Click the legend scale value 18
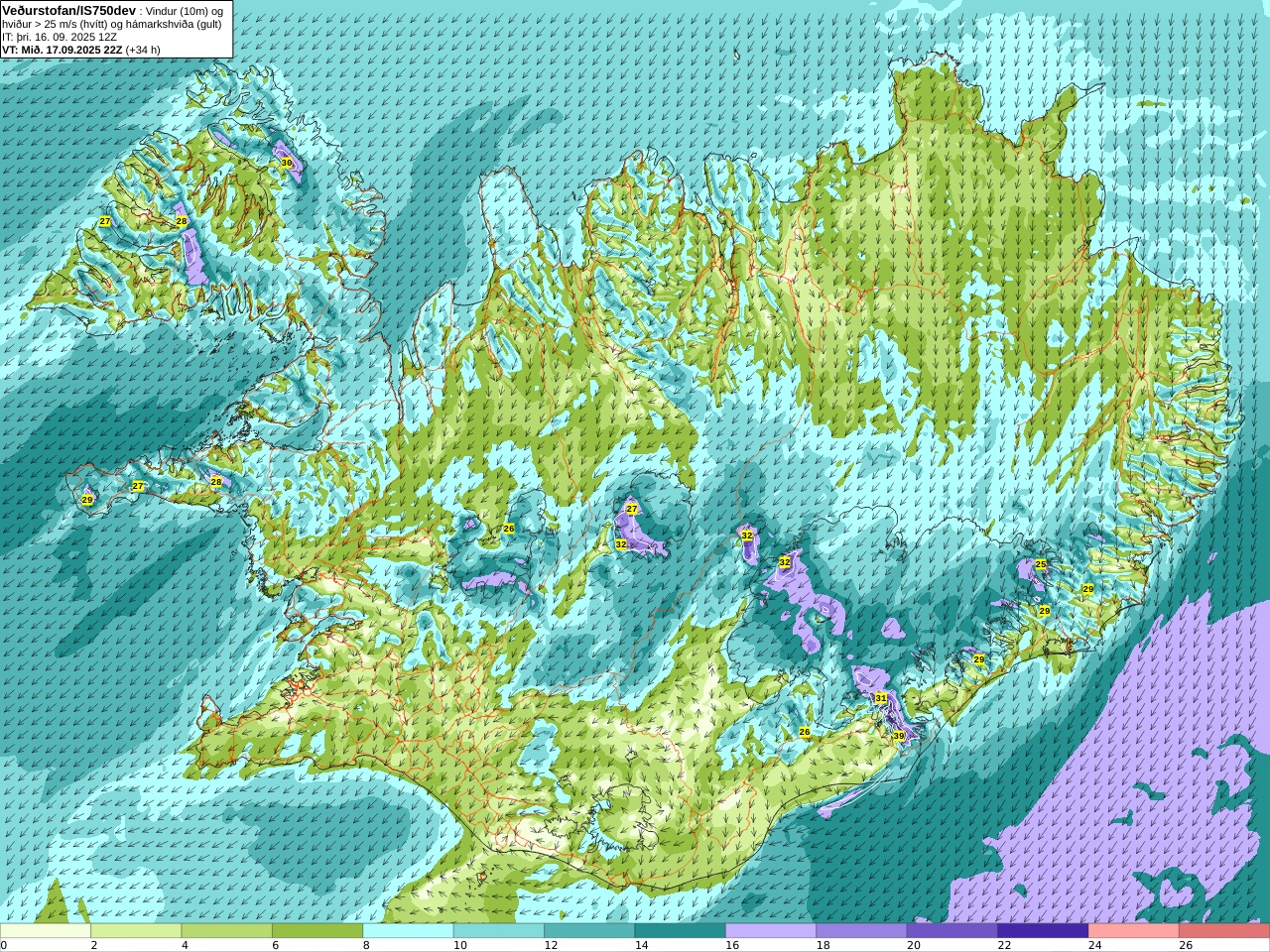This screenshot has height=952, width=1270. [x=823, y=946]
